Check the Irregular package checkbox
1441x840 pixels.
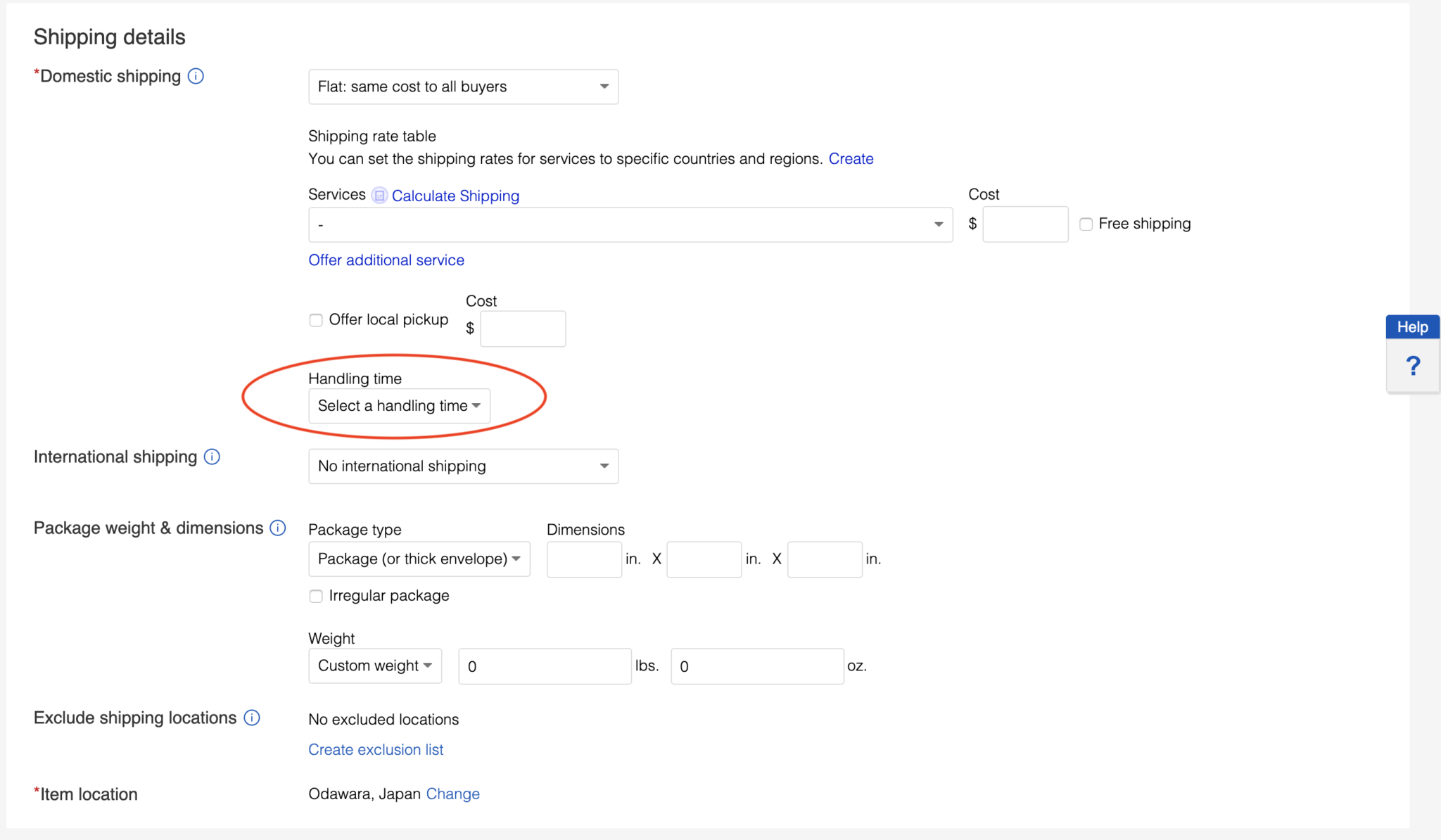316,596
